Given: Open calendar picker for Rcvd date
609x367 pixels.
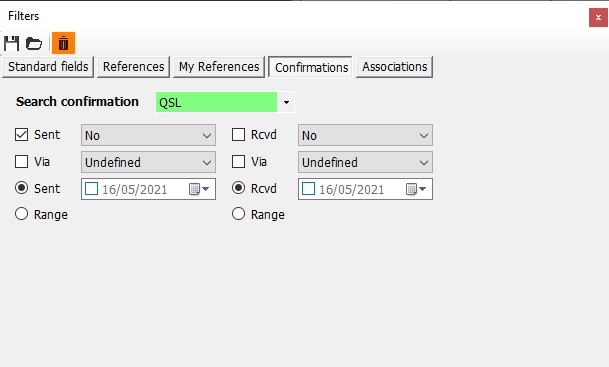Looking at the screenshot, I should (x=416, y=189).
